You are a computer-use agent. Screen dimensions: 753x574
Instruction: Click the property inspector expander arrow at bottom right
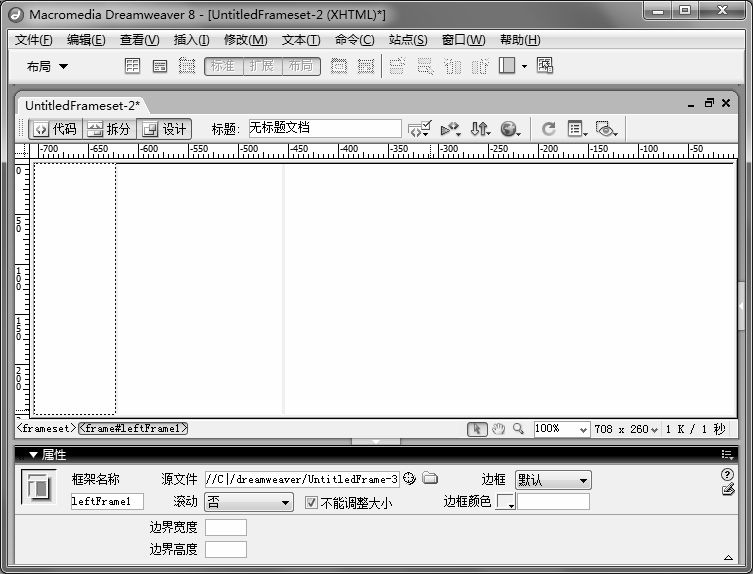click(x=728, y=558)
